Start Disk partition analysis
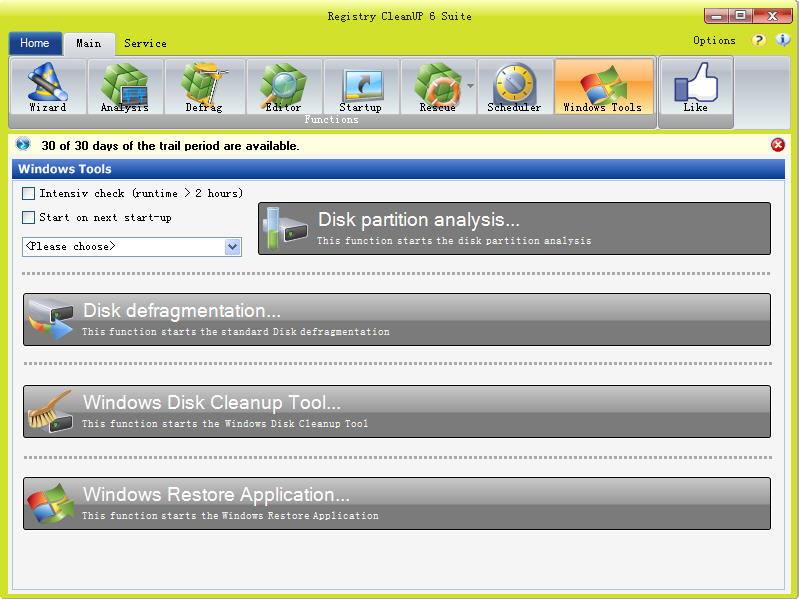The height and width of the screenshot is (599, 799). (514, 229)
